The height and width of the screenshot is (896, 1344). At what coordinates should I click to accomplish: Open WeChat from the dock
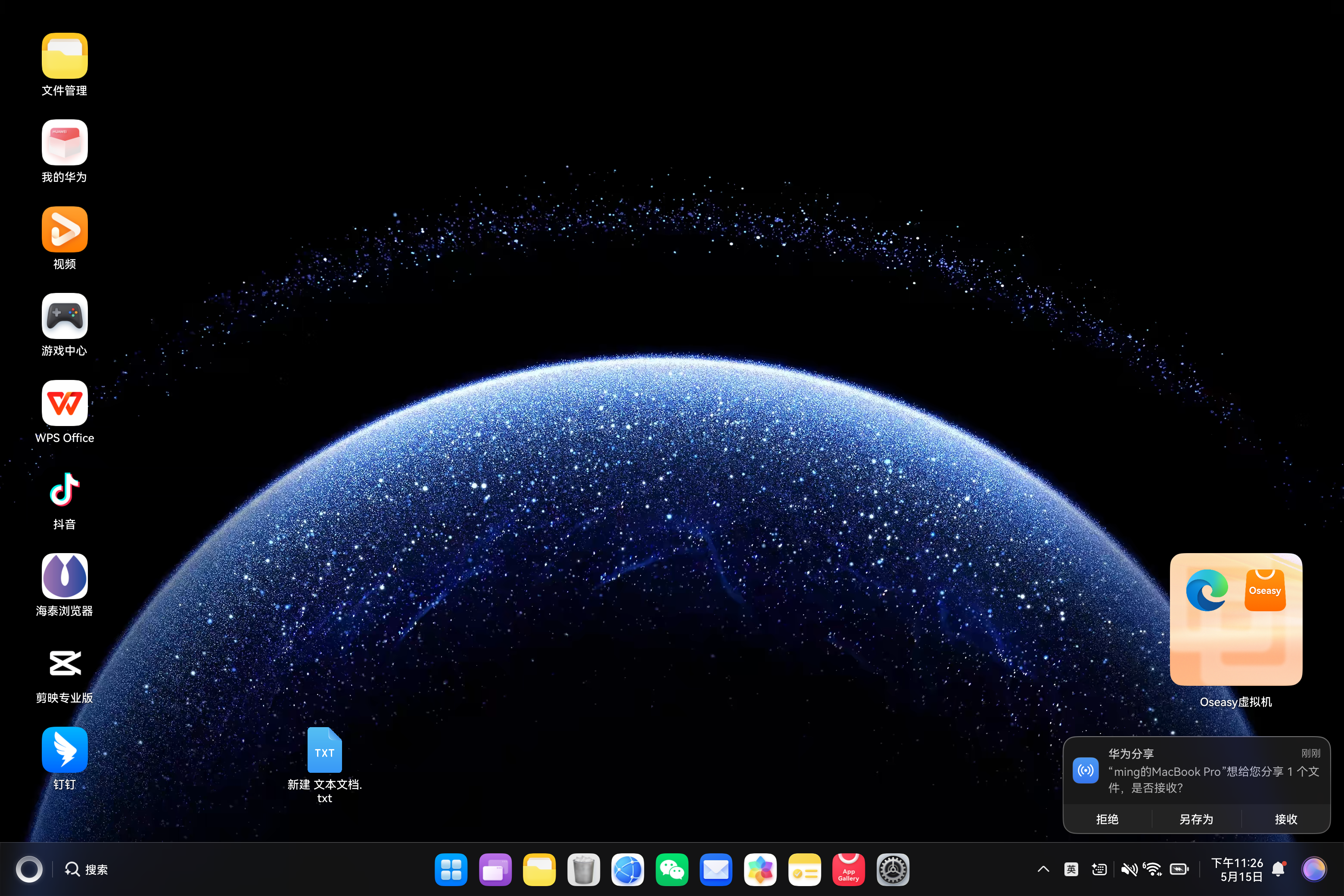672,870
